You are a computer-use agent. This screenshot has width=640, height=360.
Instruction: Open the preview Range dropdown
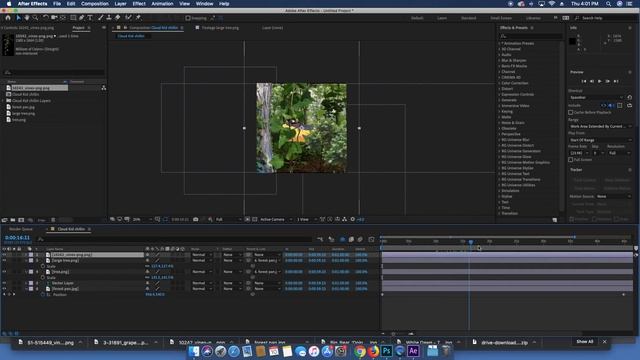[x=600, y=127]
